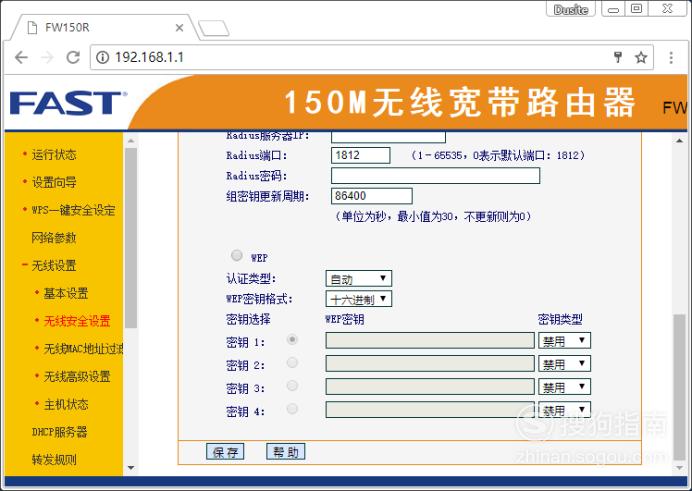
Task: Click the browser forward arrow
Action: 47,57
